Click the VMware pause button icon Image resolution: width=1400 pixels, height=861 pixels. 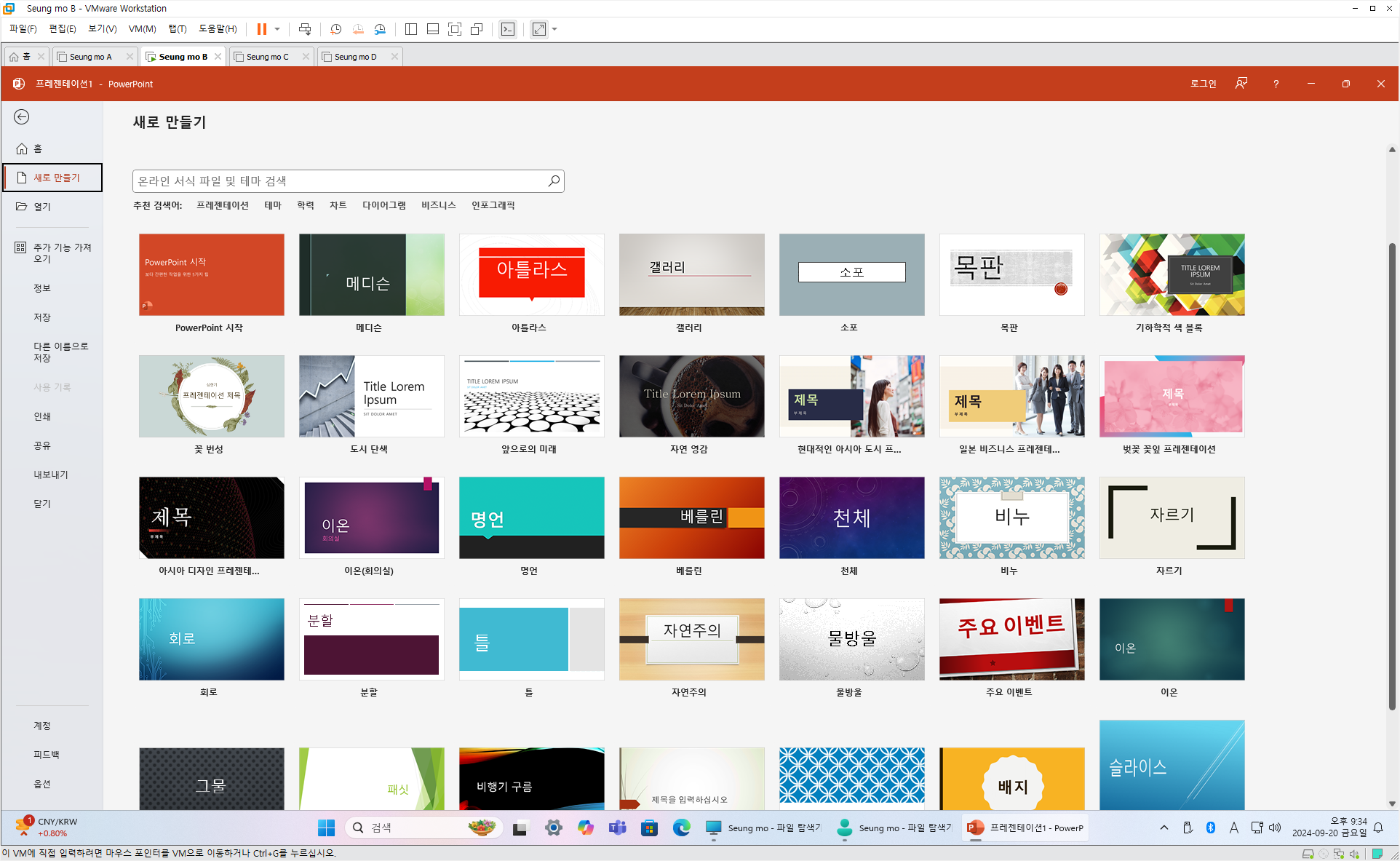click(261, 29)
